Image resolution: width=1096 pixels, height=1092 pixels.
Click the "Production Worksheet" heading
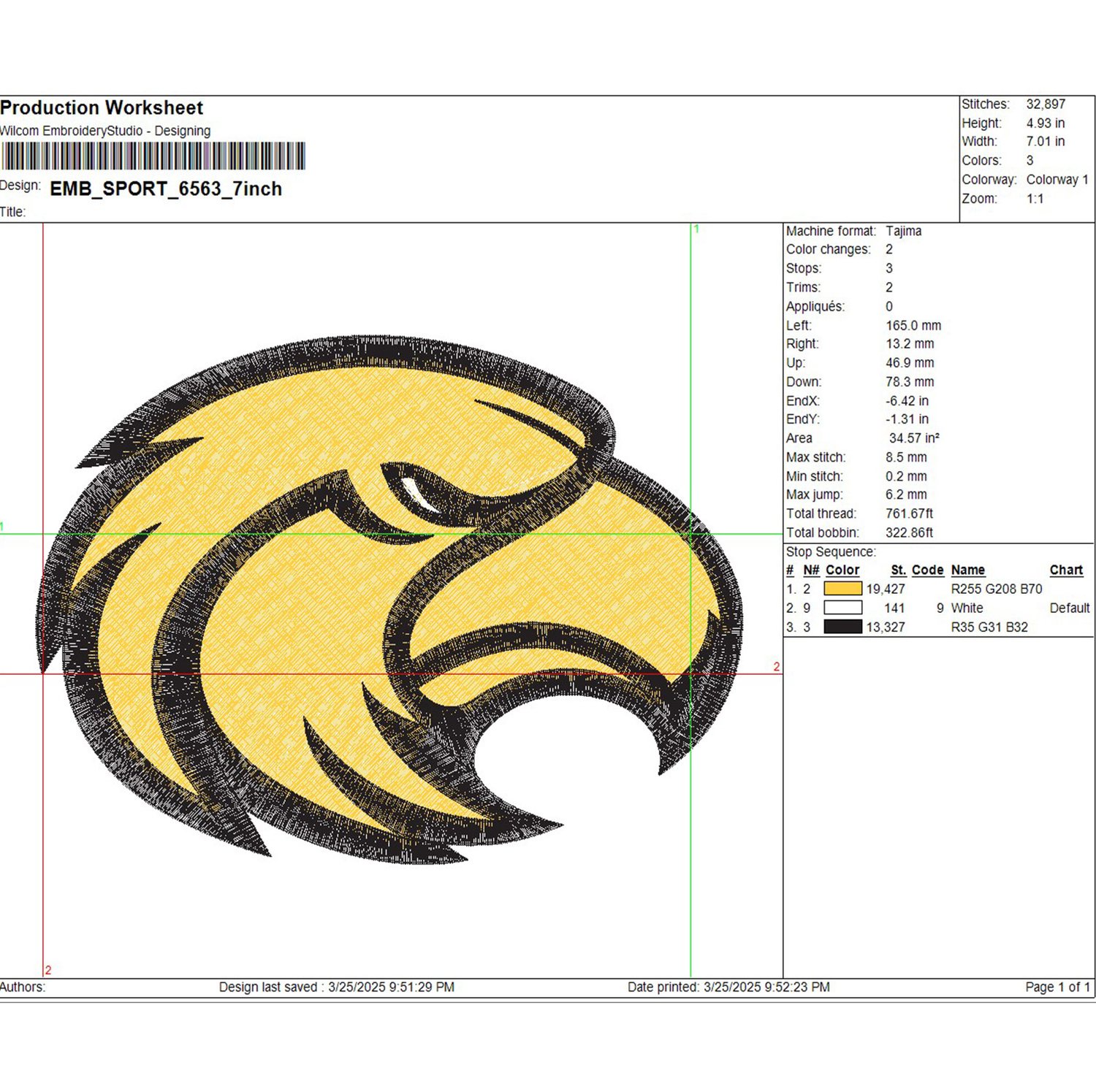(102, 108)
